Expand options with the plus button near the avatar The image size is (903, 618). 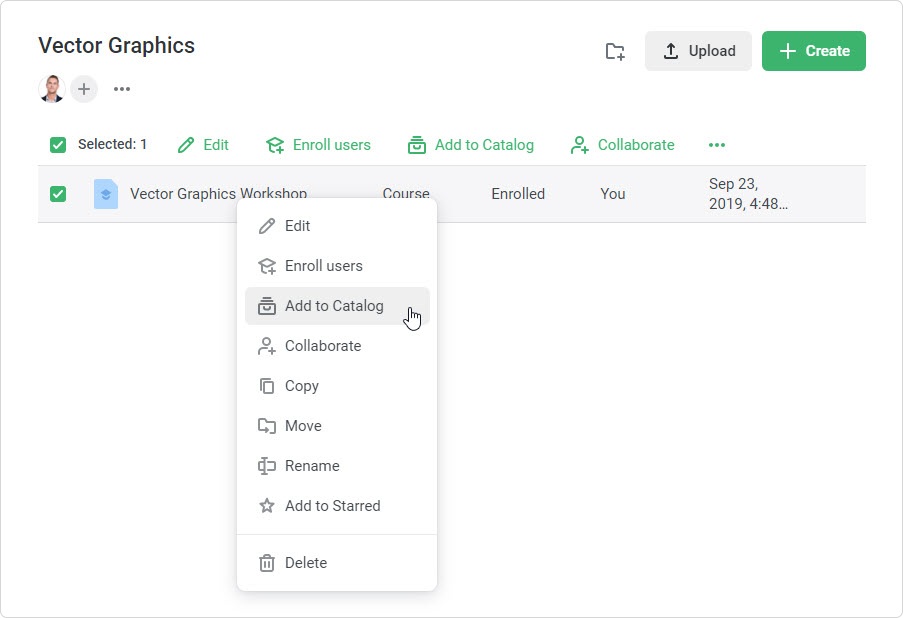coord(84,89)
